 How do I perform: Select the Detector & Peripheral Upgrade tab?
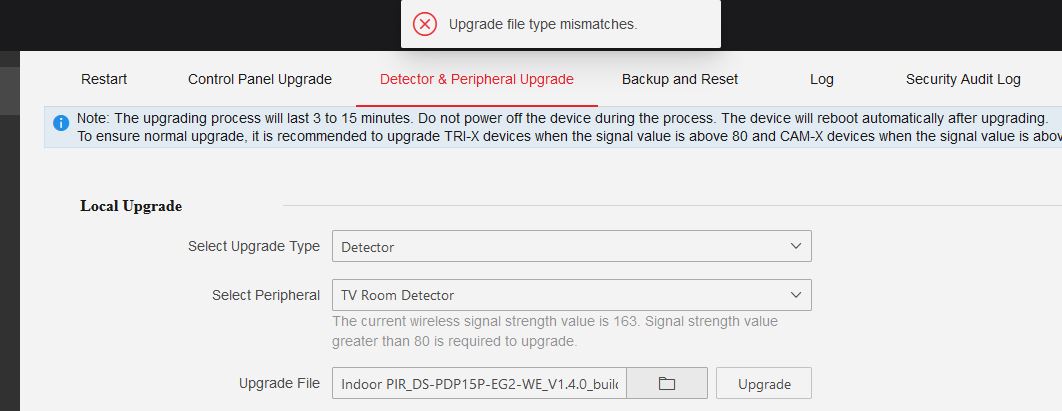477,79
